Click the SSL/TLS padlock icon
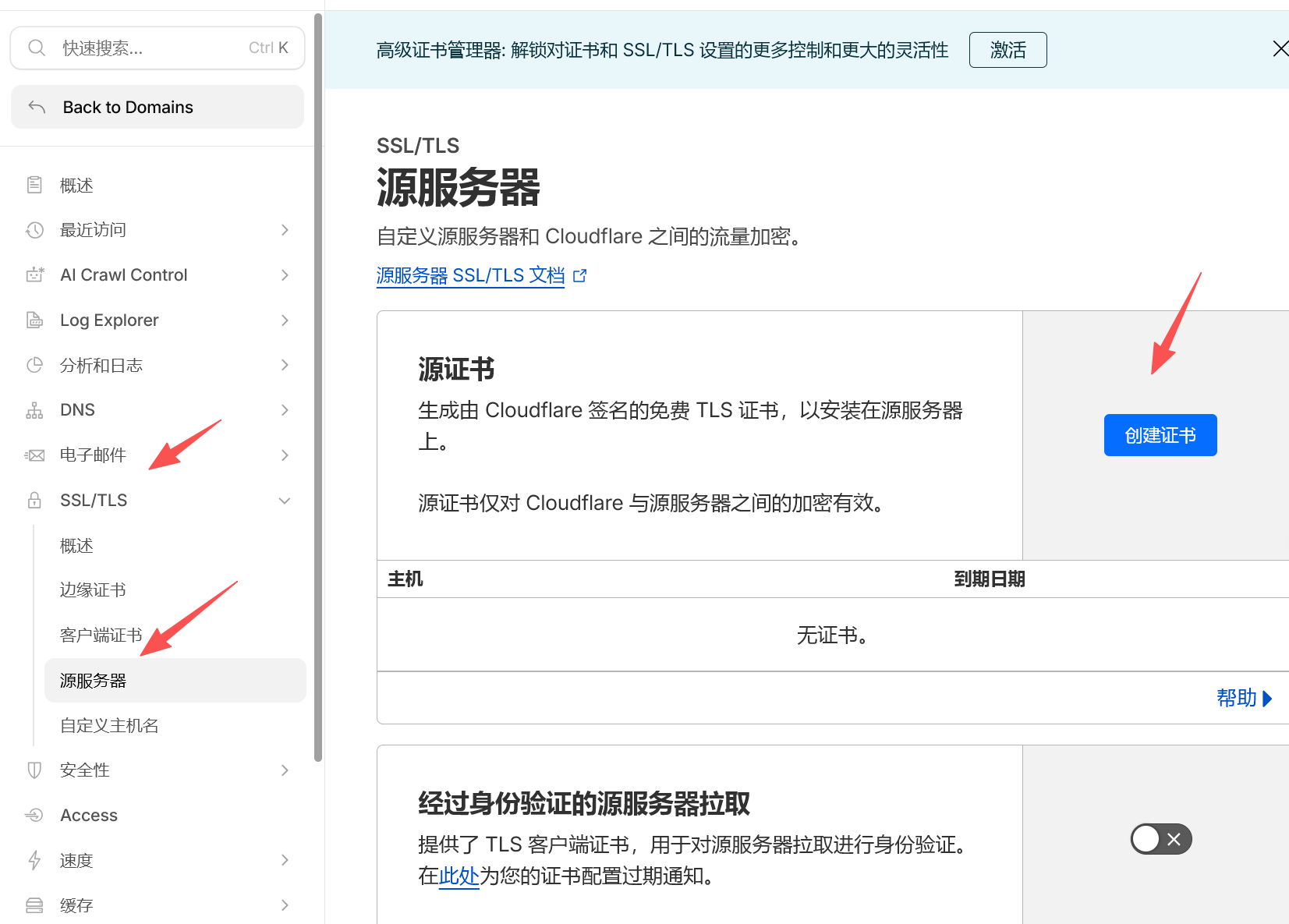This screenshot has width=1289, height=924. (34, 501)
